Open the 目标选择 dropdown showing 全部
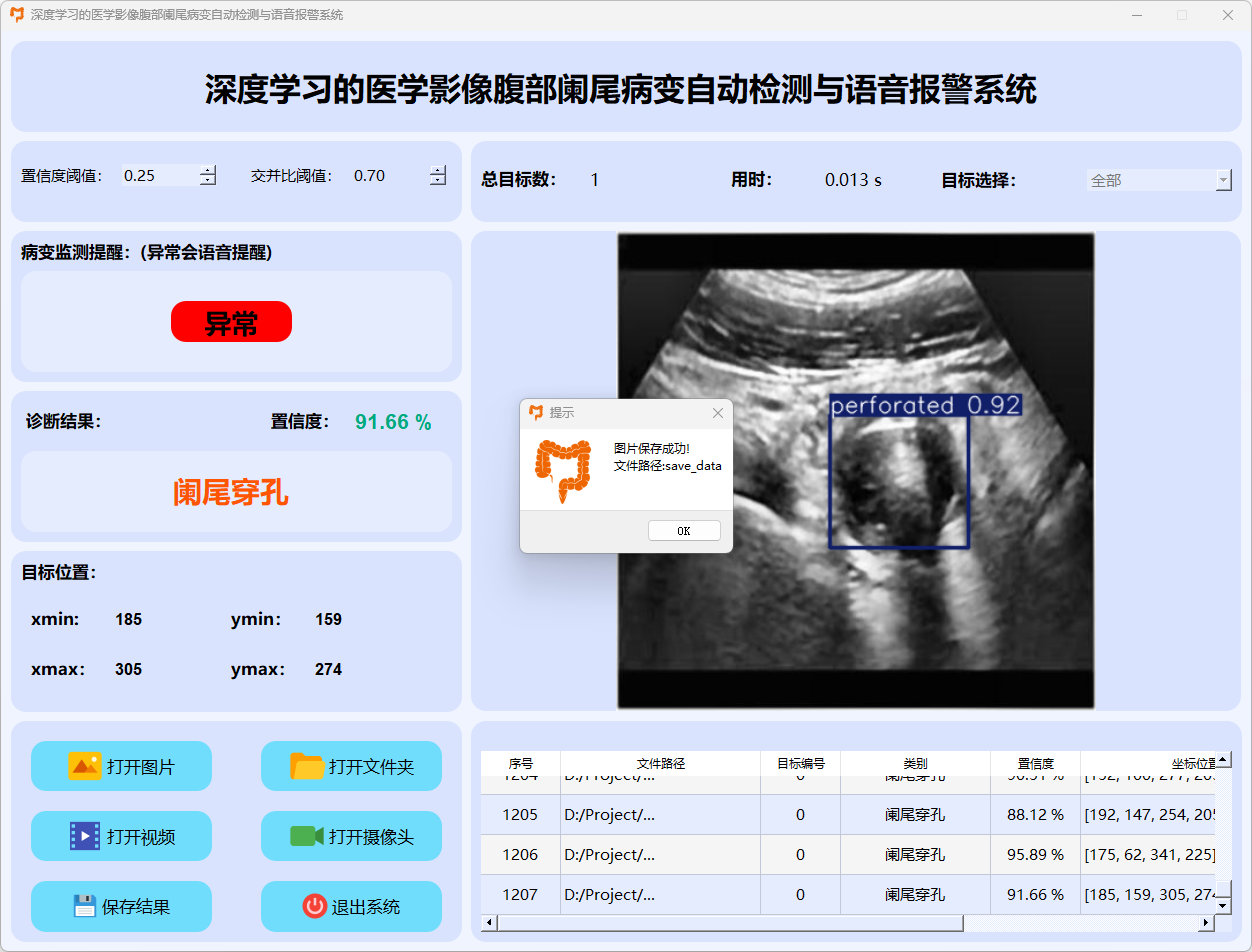 point(1159,180)
